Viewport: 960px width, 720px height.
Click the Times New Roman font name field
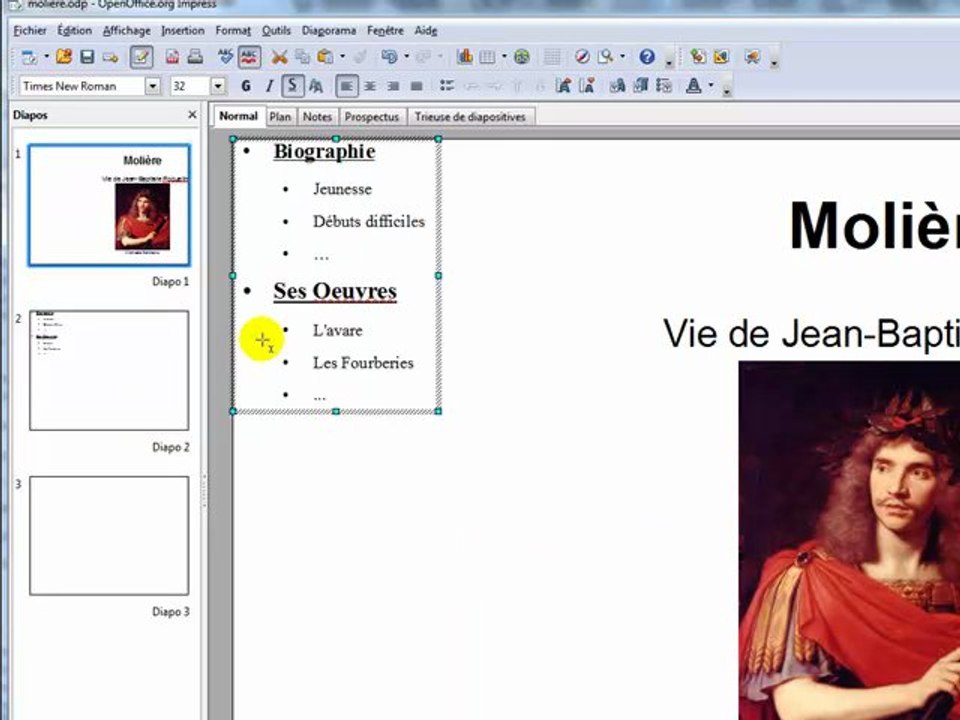[82, 86]
